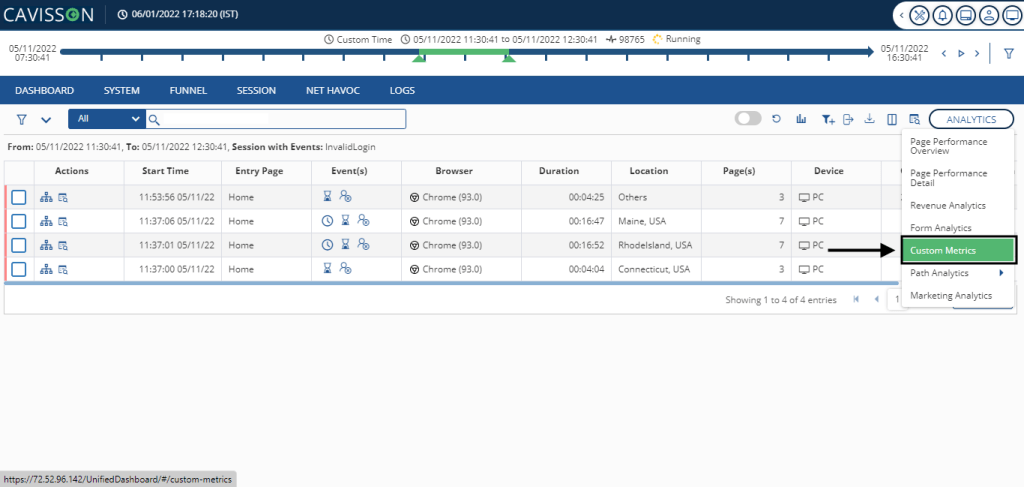Screen dimensions: 1024x487
Task: Click hierarchy icon in 11:37:06 row
Action: [x=46, y=221]
